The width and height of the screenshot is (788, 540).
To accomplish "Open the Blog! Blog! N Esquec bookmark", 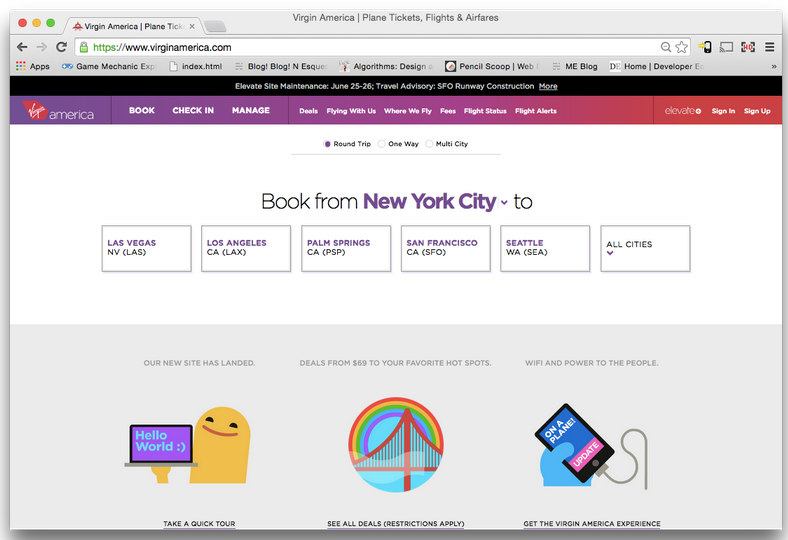I will coord(281,66).
